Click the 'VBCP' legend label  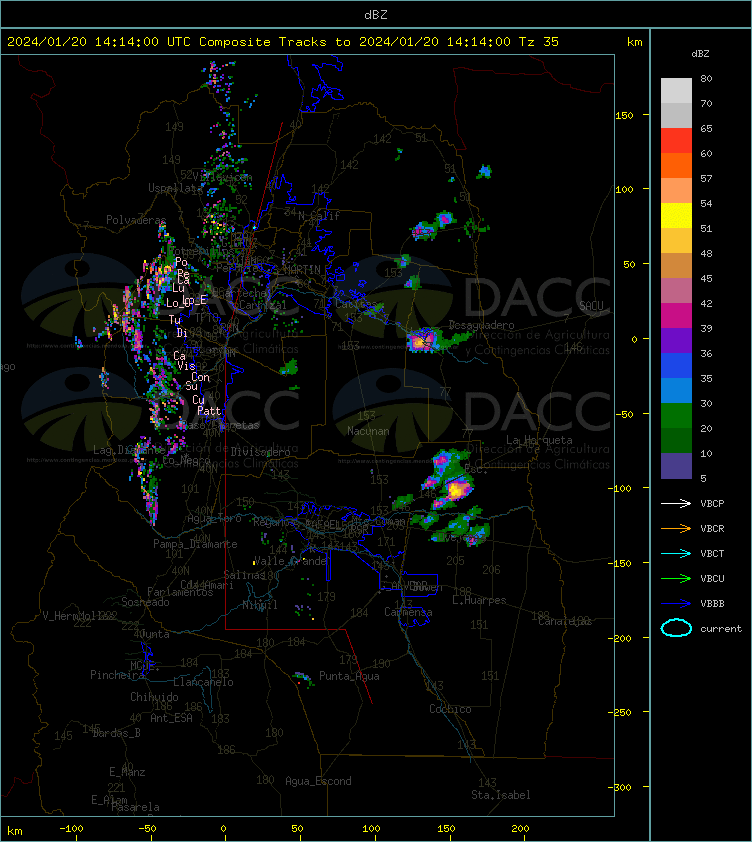(712, 503)
